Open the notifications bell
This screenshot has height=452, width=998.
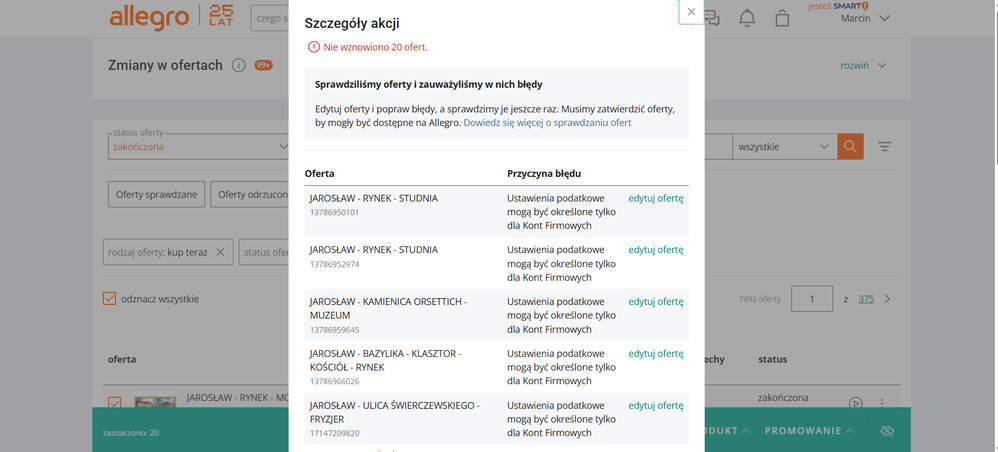747,18
